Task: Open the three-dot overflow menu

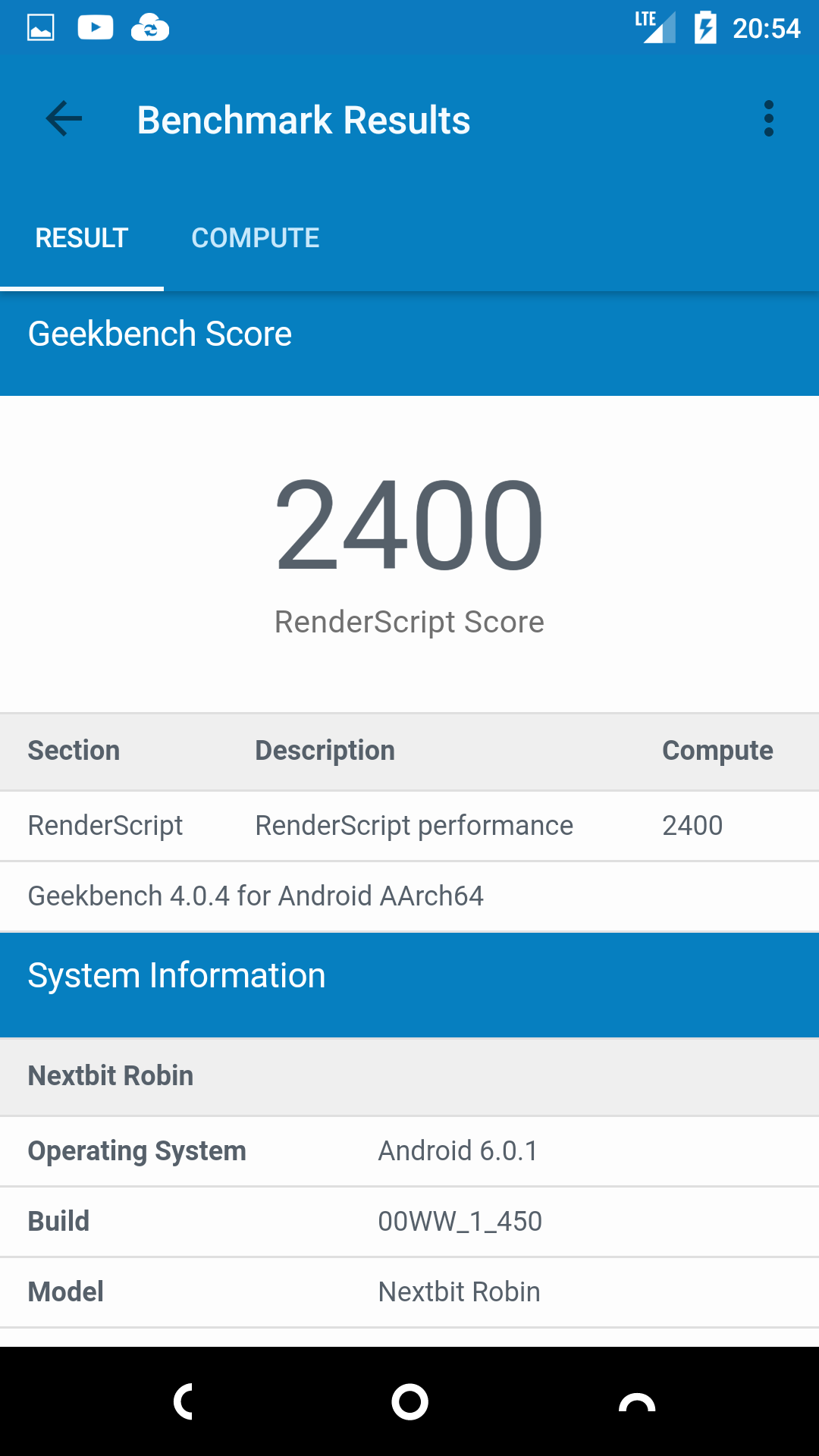Action: tap(769, 119)
